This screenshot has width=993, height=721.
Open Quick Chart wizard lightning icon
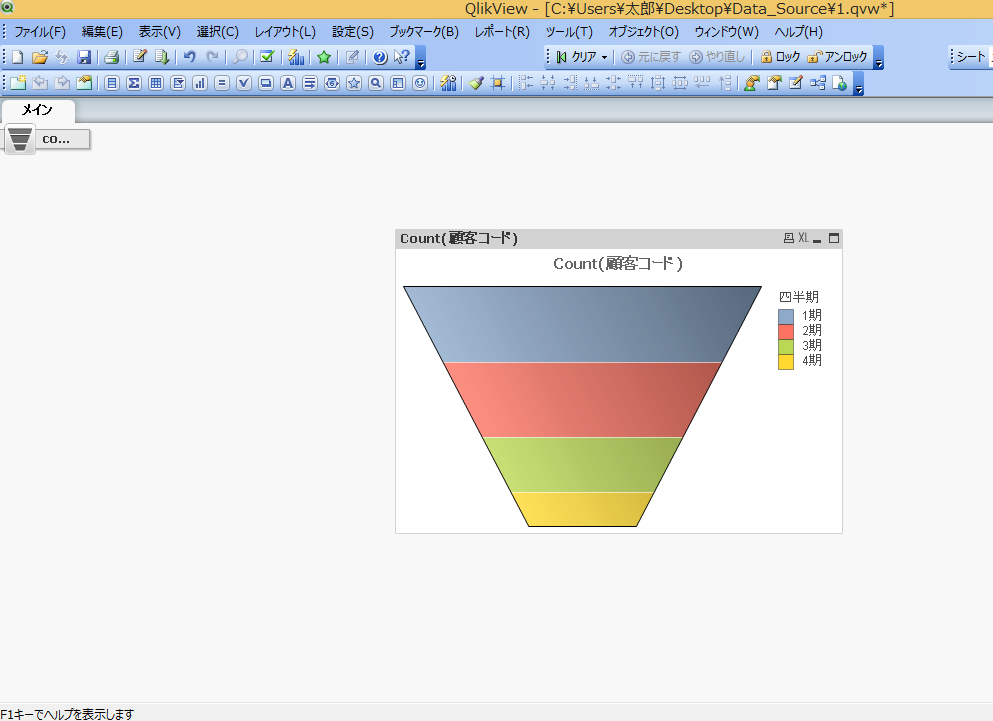click(x=296, y=57)
